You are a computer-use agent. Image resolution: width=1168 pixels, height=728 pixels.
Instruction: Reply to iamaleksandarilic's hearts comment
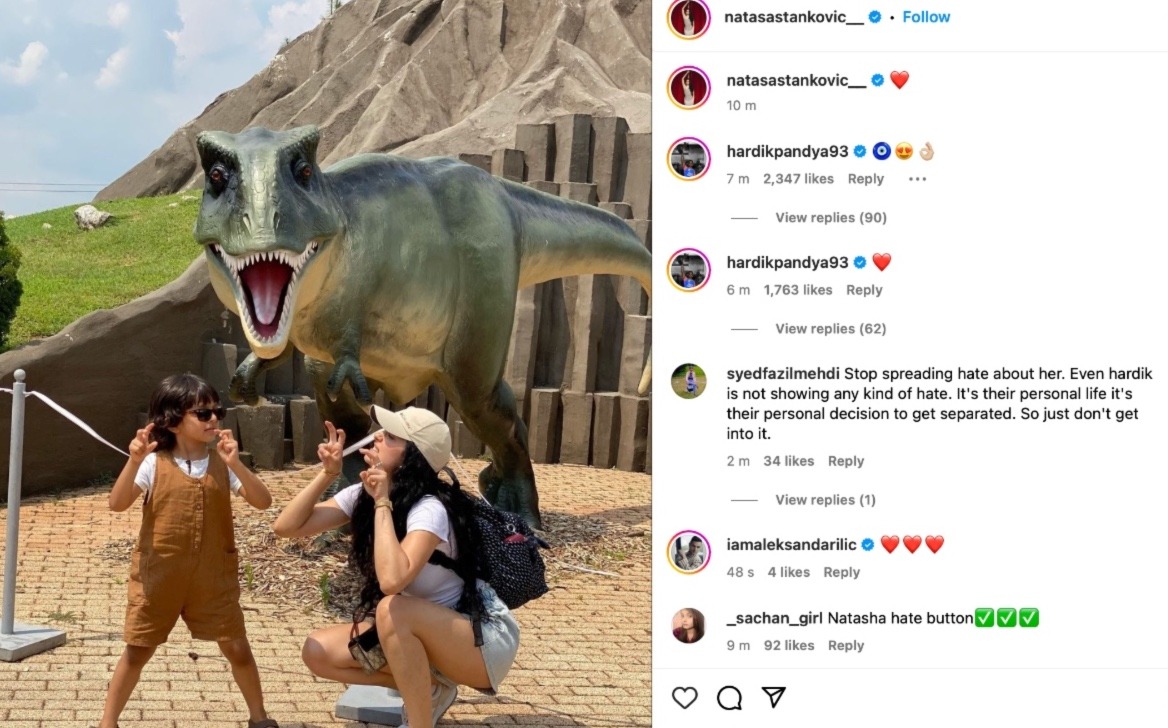(x=841, y=572)
